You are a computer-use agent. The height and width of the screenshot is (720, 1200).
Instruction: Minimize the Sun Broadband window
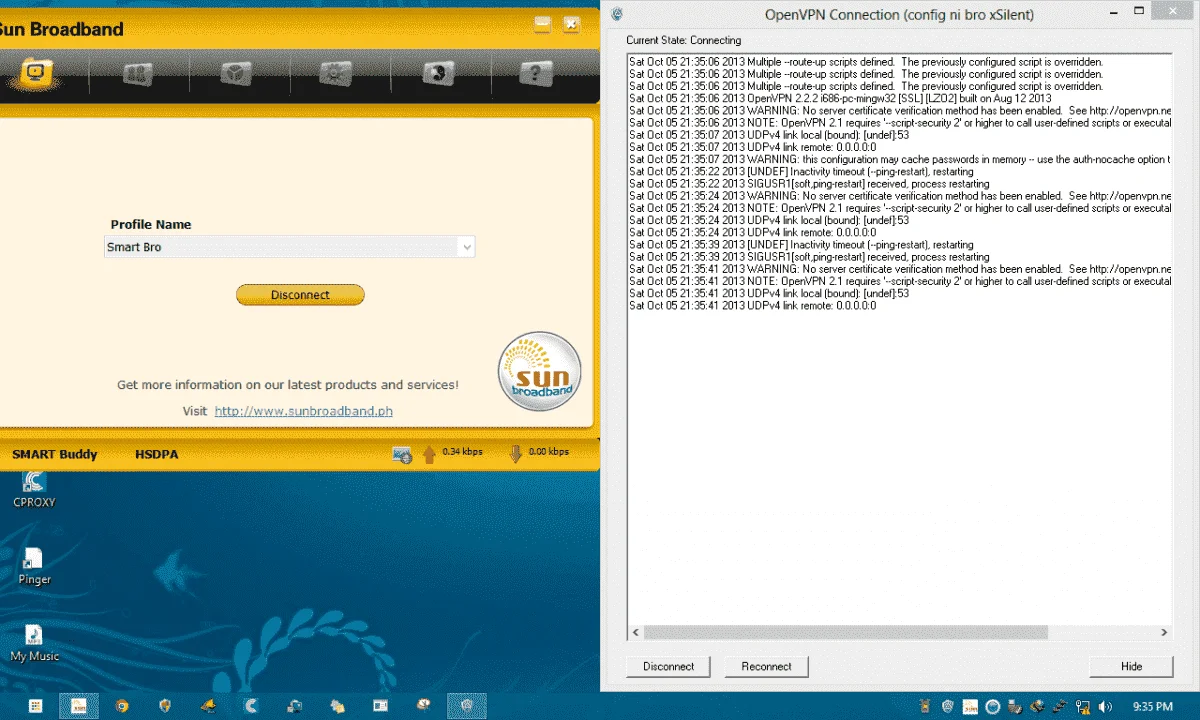[x=542, y=24]
